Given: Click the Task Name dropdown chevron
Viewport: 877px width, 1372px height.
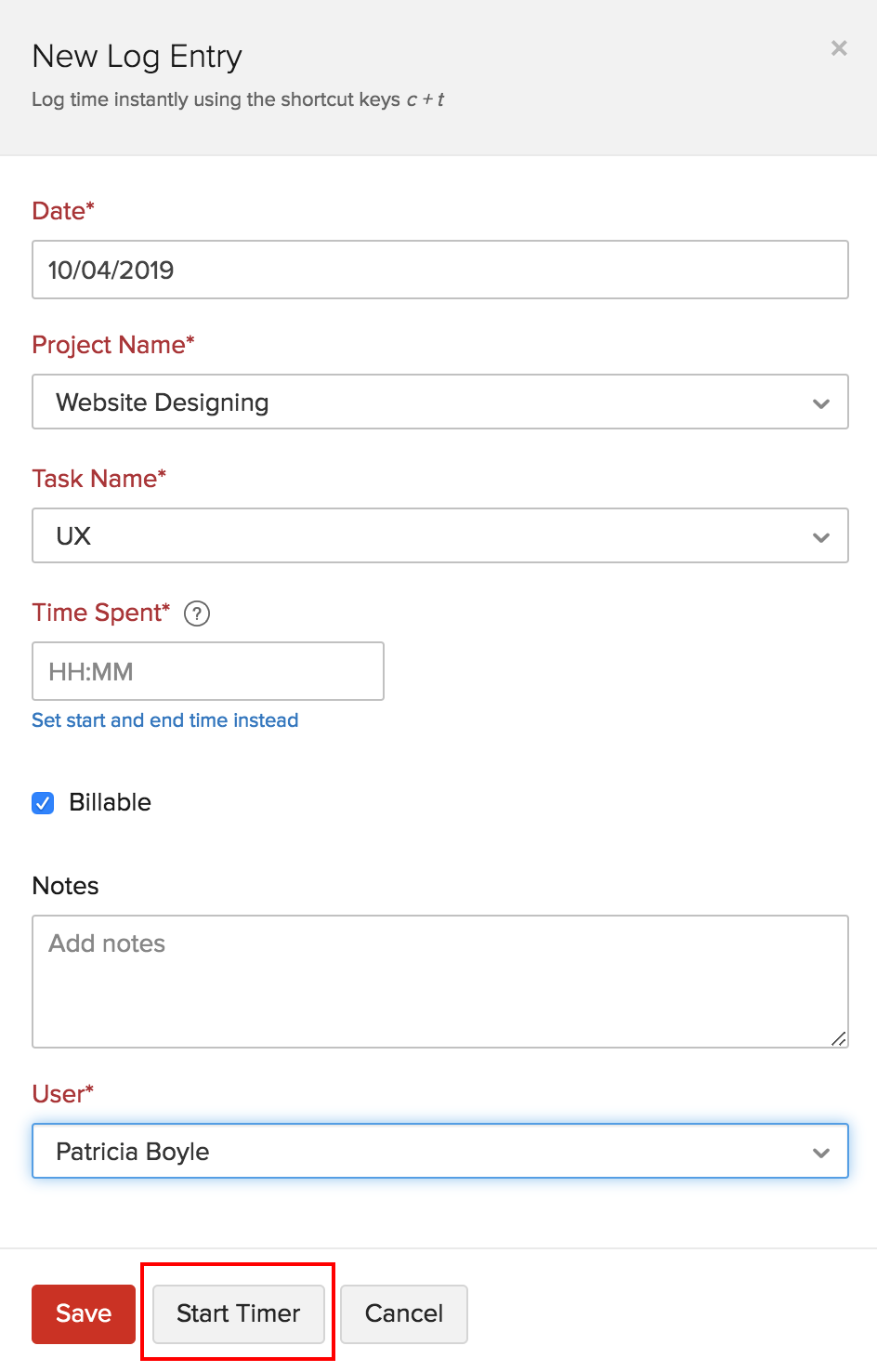Looking at the screenshot, I should (820, 536).
